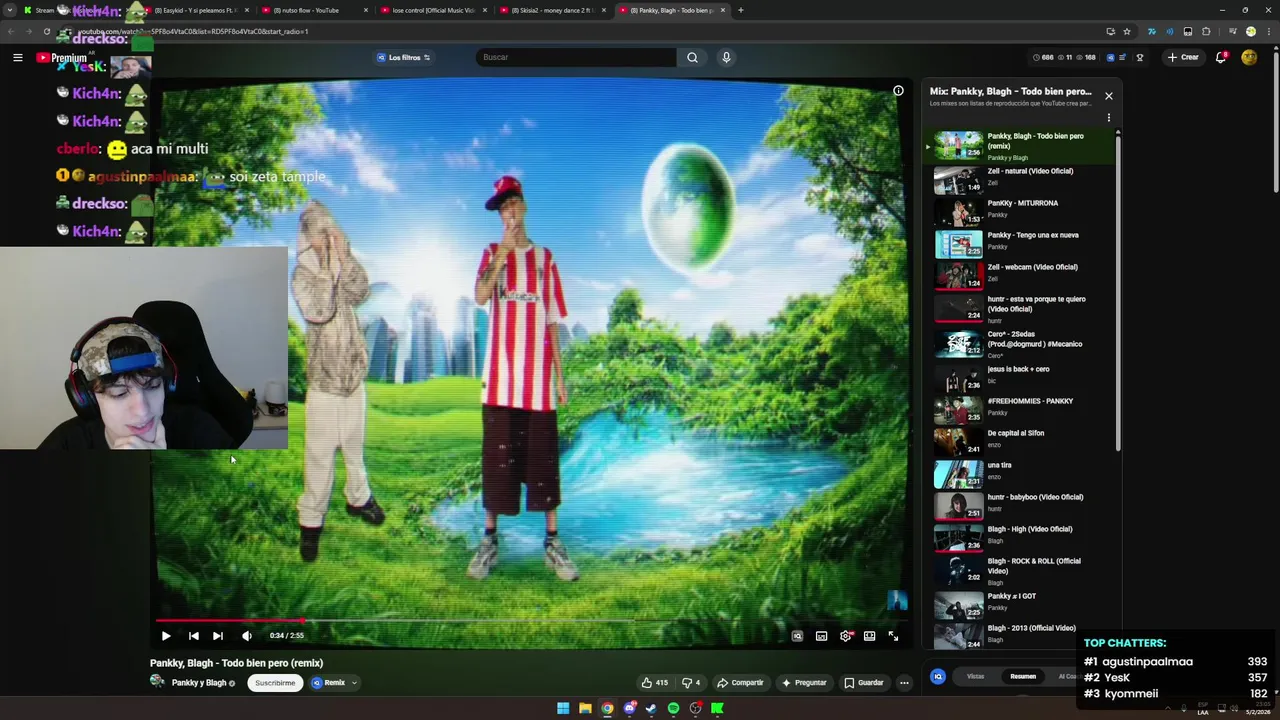Select huntr - babyboo (Video Oficial)
Image resolution: width=1280 pixels, height=720 pixels.
click(x=1022, y=504)
